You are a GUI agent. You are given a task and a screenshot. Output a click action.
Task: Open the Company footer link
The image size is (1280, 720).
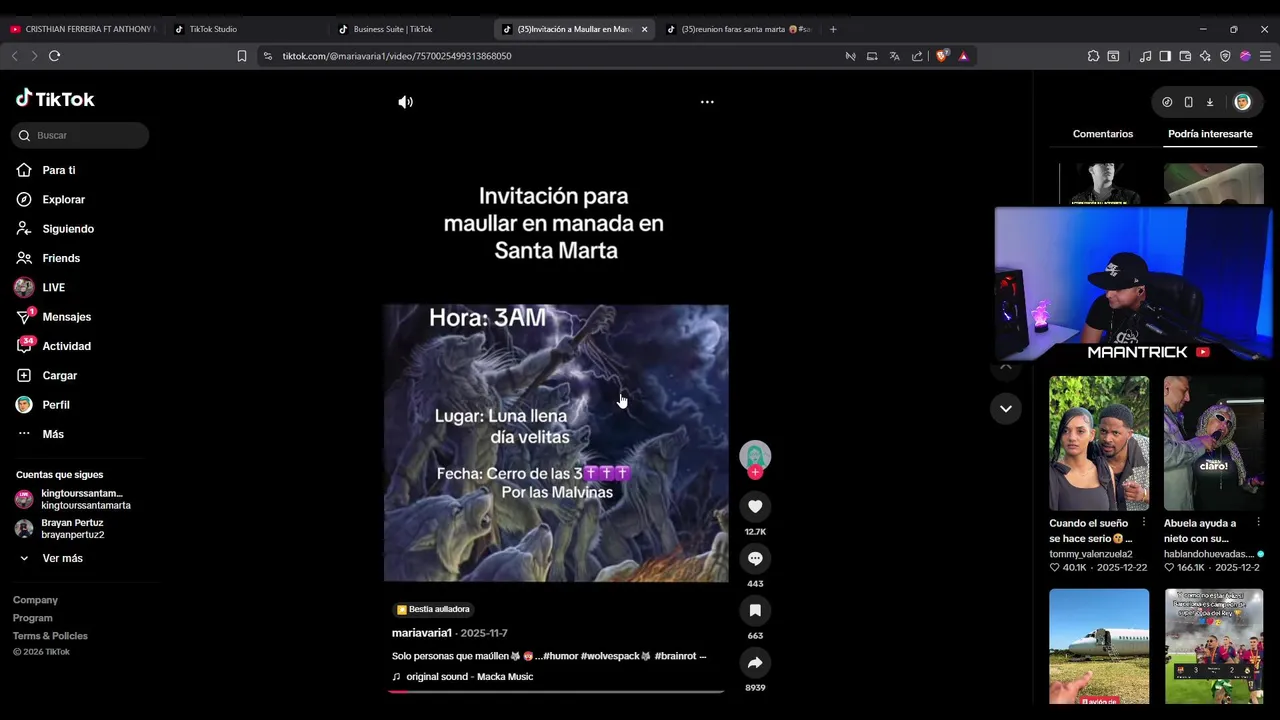click(x=35, y=600)
